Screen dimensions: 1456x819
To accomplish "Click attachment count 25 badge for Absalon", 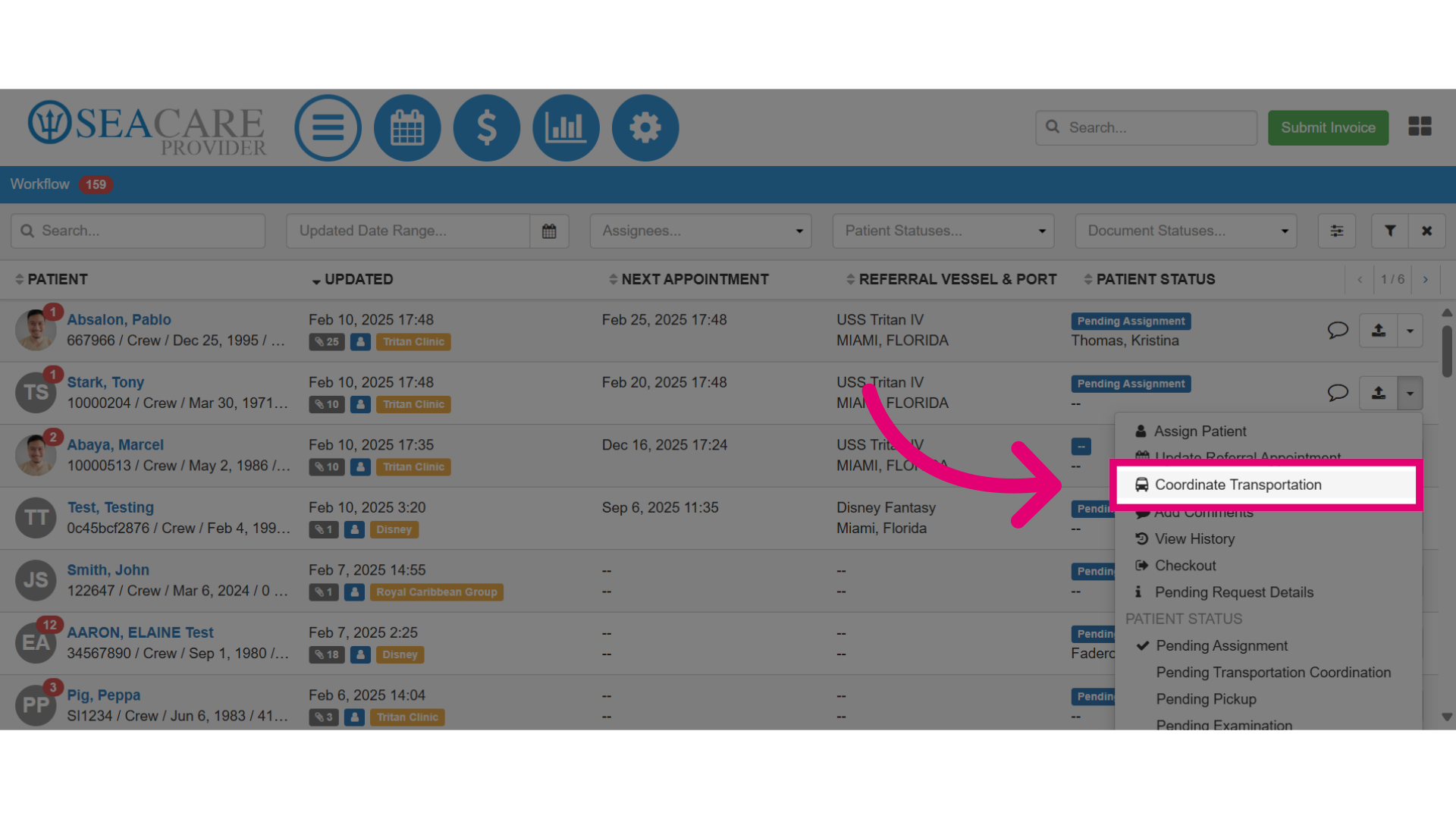I will tap(327, 342).
